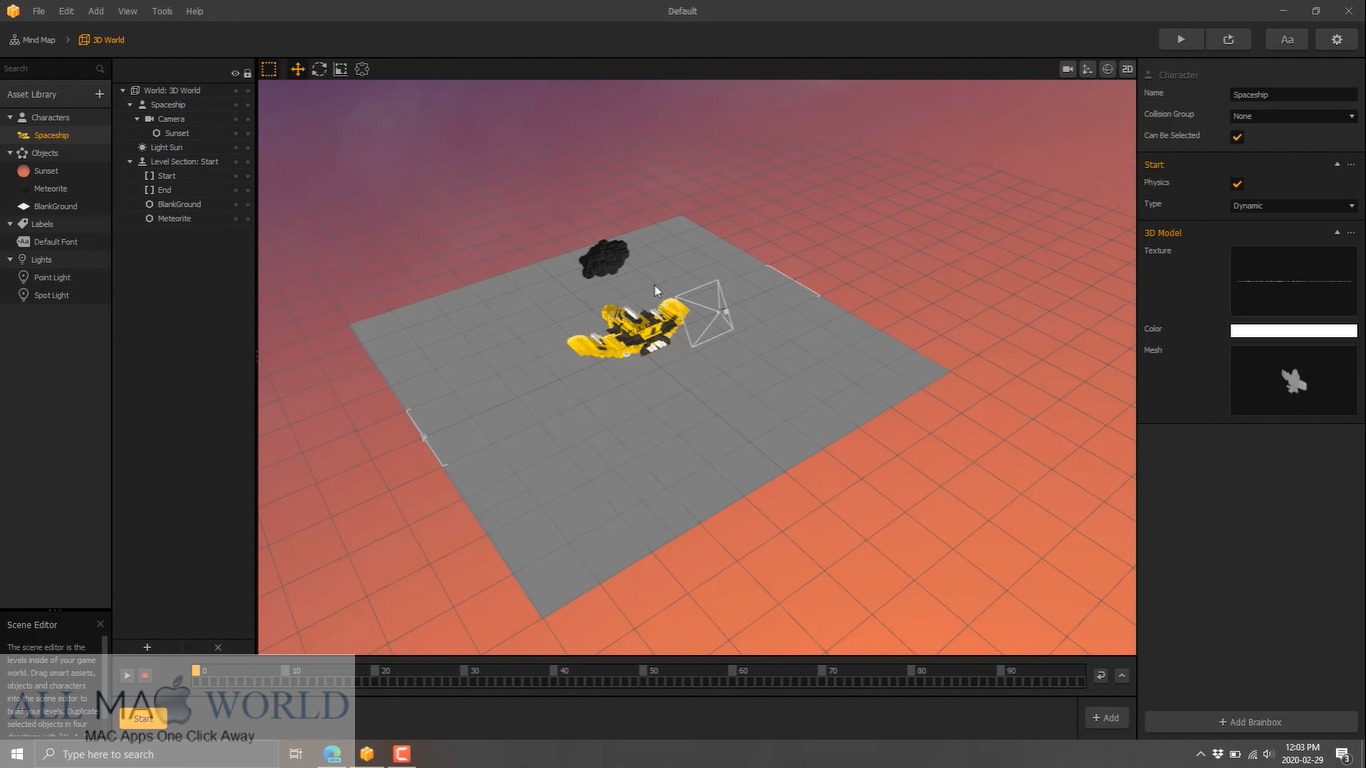Click the Add Brainbox button
Viewport: 1366px width, 768px height.
(1251, 722)
